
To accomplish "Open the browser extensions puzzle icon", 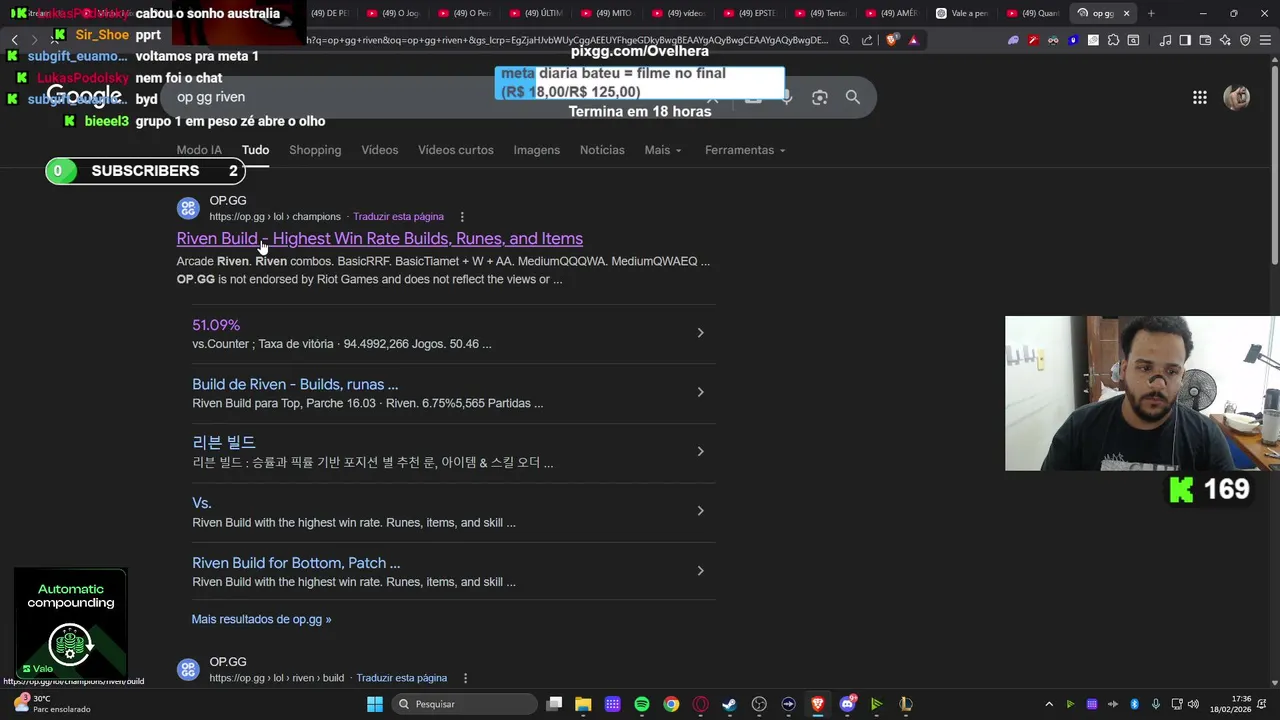I will coord(1113,40).
